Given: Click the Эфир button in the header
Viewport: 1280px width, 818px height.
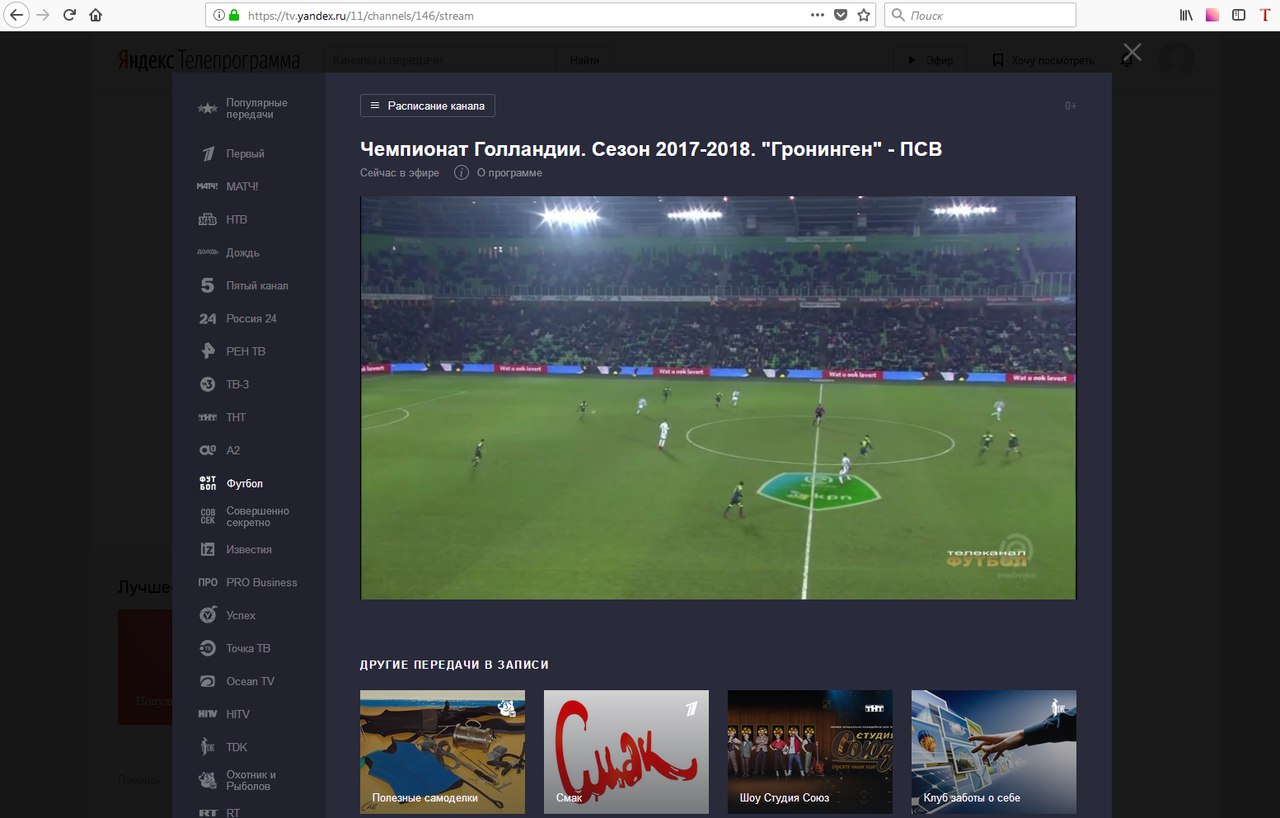Looking at the screenshot, I should [x=929, y=61].
